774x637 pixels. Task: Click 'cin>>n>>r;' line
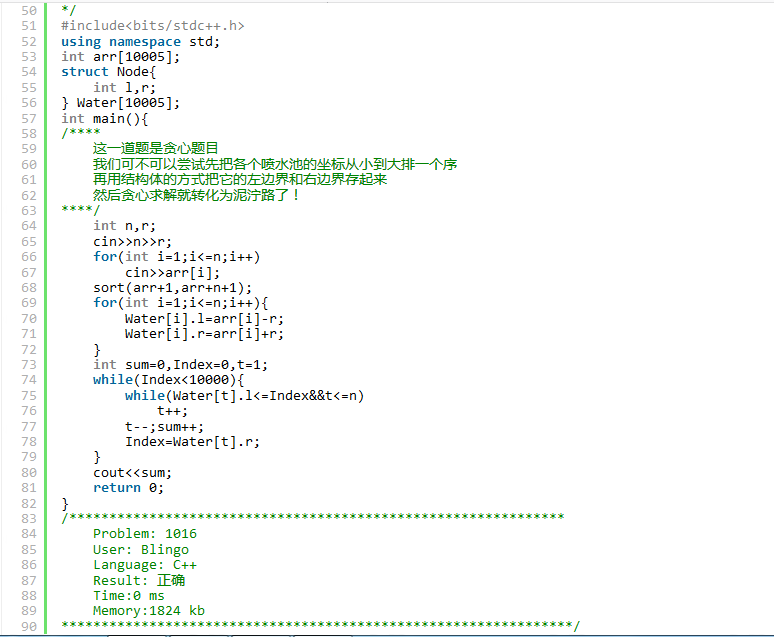pyautogui.click(x=132, y=241)
